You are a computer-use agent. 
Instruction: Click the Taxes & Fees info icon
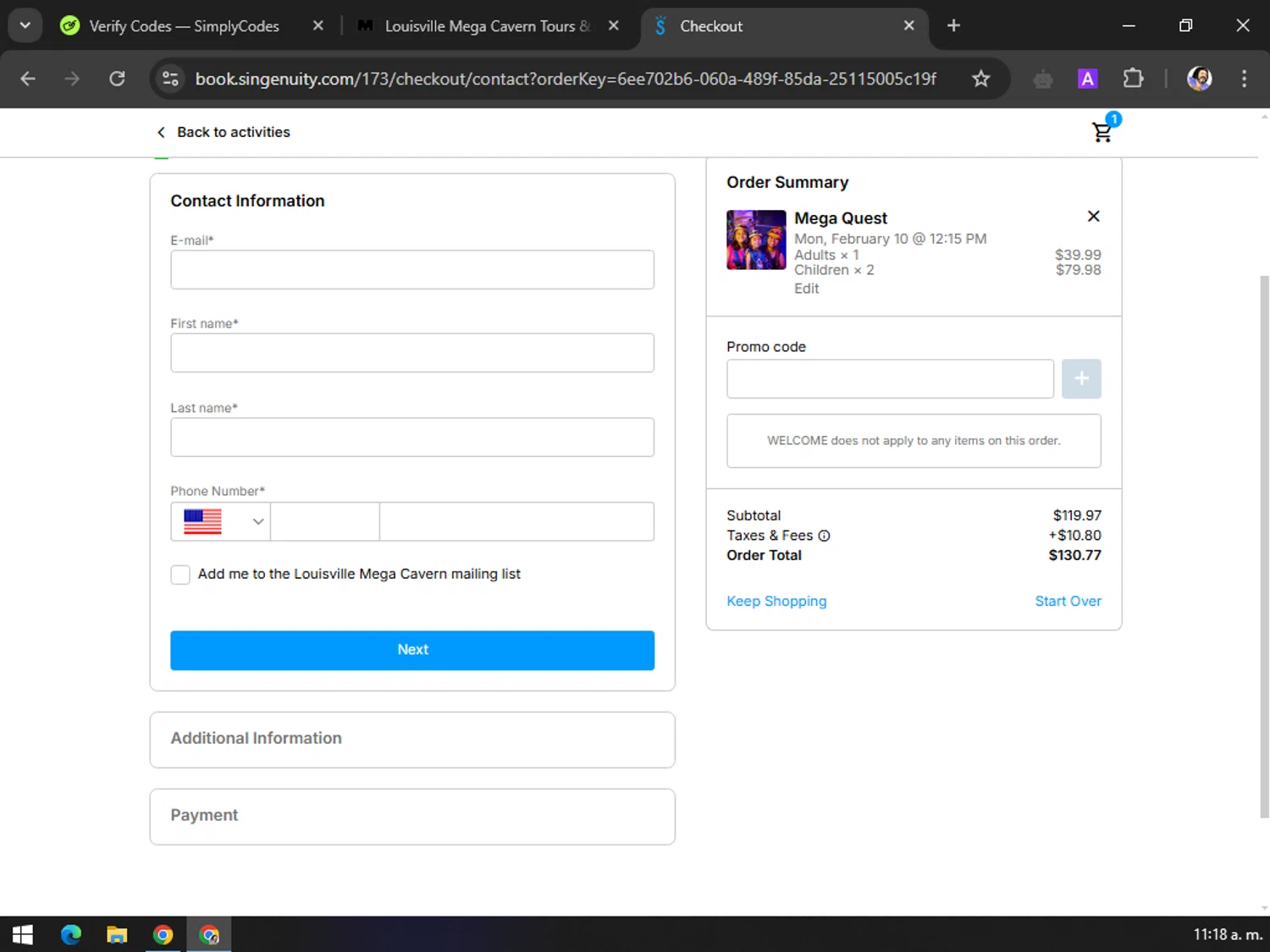click(824, 536)
